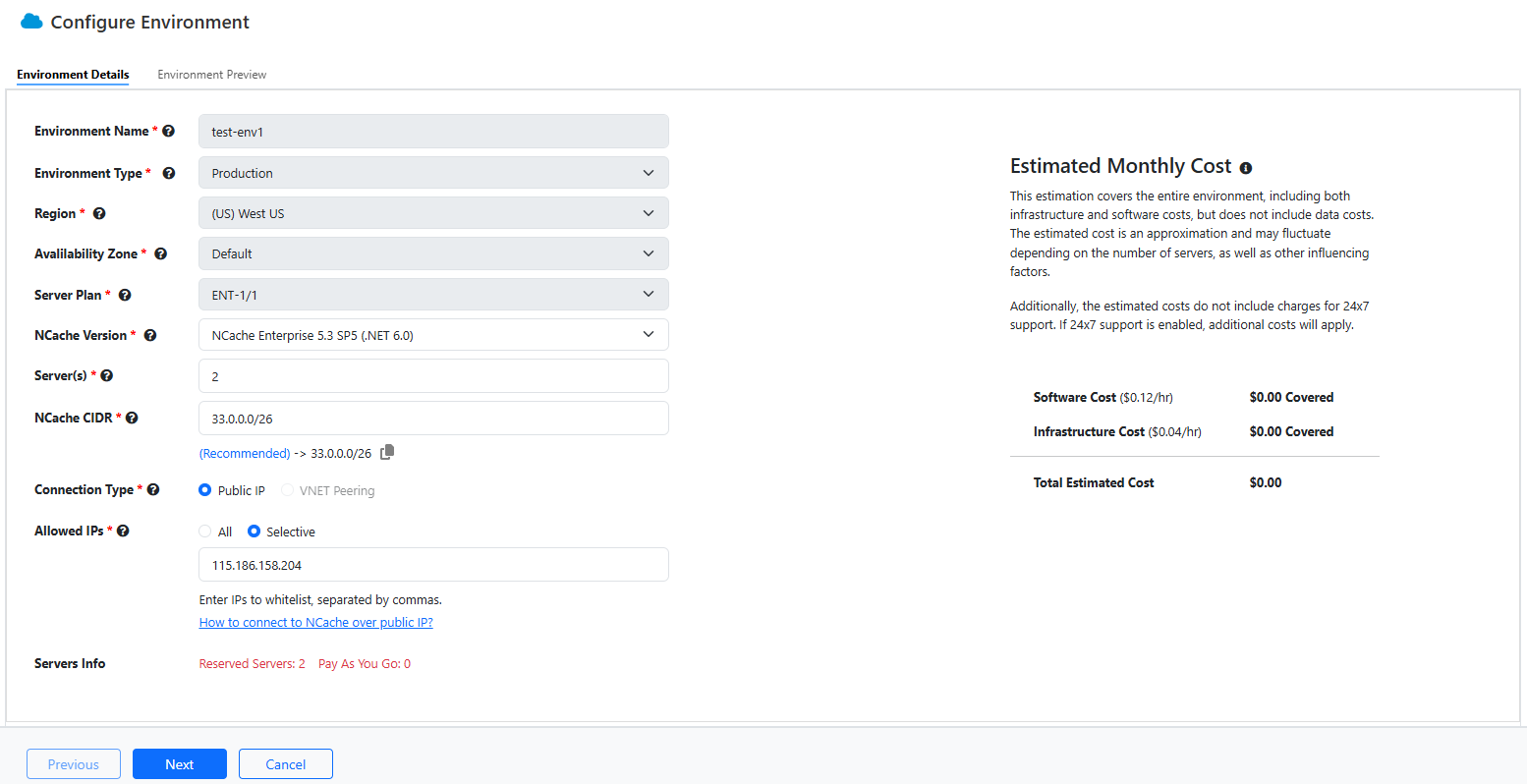Focus the NCache CIDR input field

coord(433,418)
